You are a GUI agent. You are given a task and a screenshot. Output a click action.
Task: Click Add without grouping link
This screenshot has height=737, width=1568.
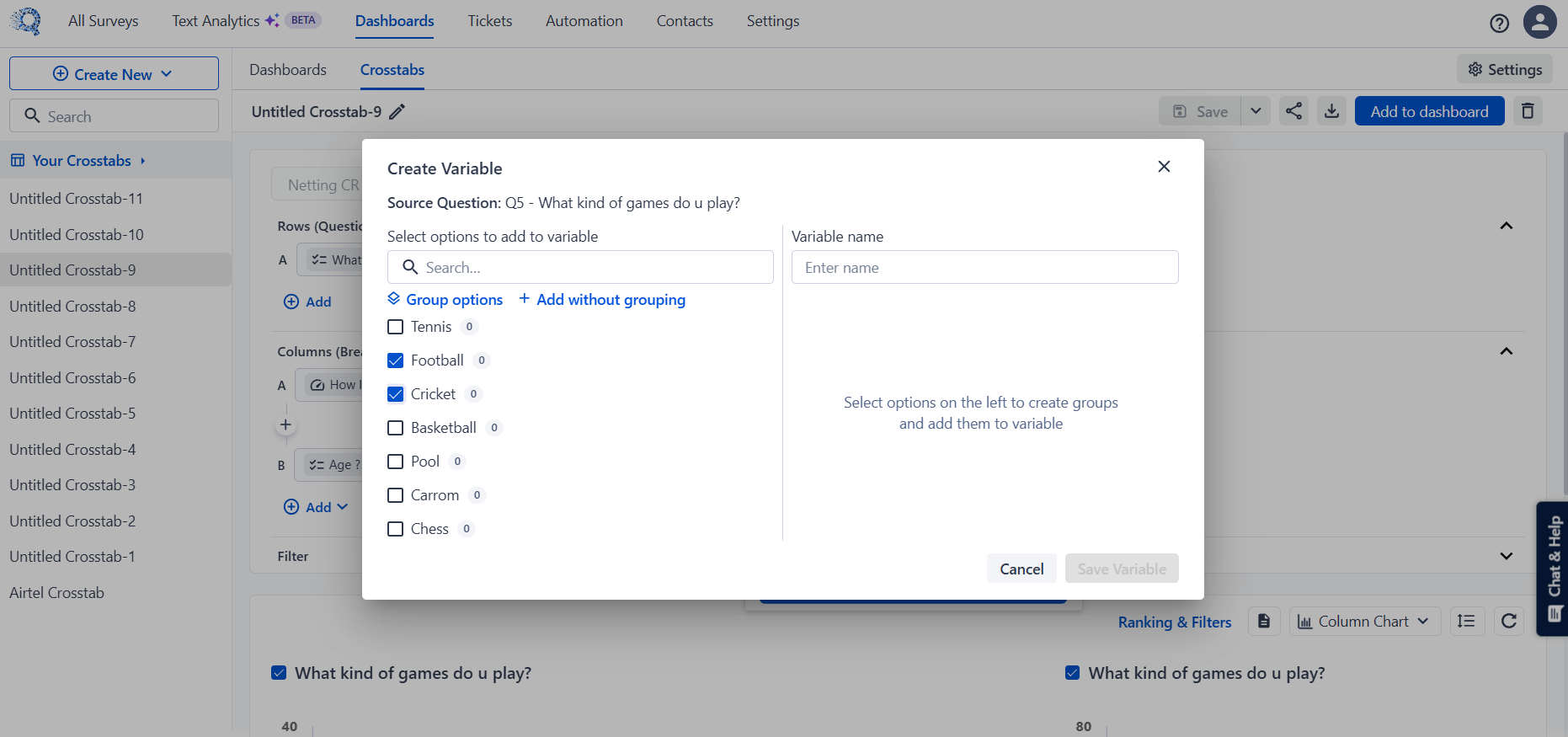click(x=602, y=300)
